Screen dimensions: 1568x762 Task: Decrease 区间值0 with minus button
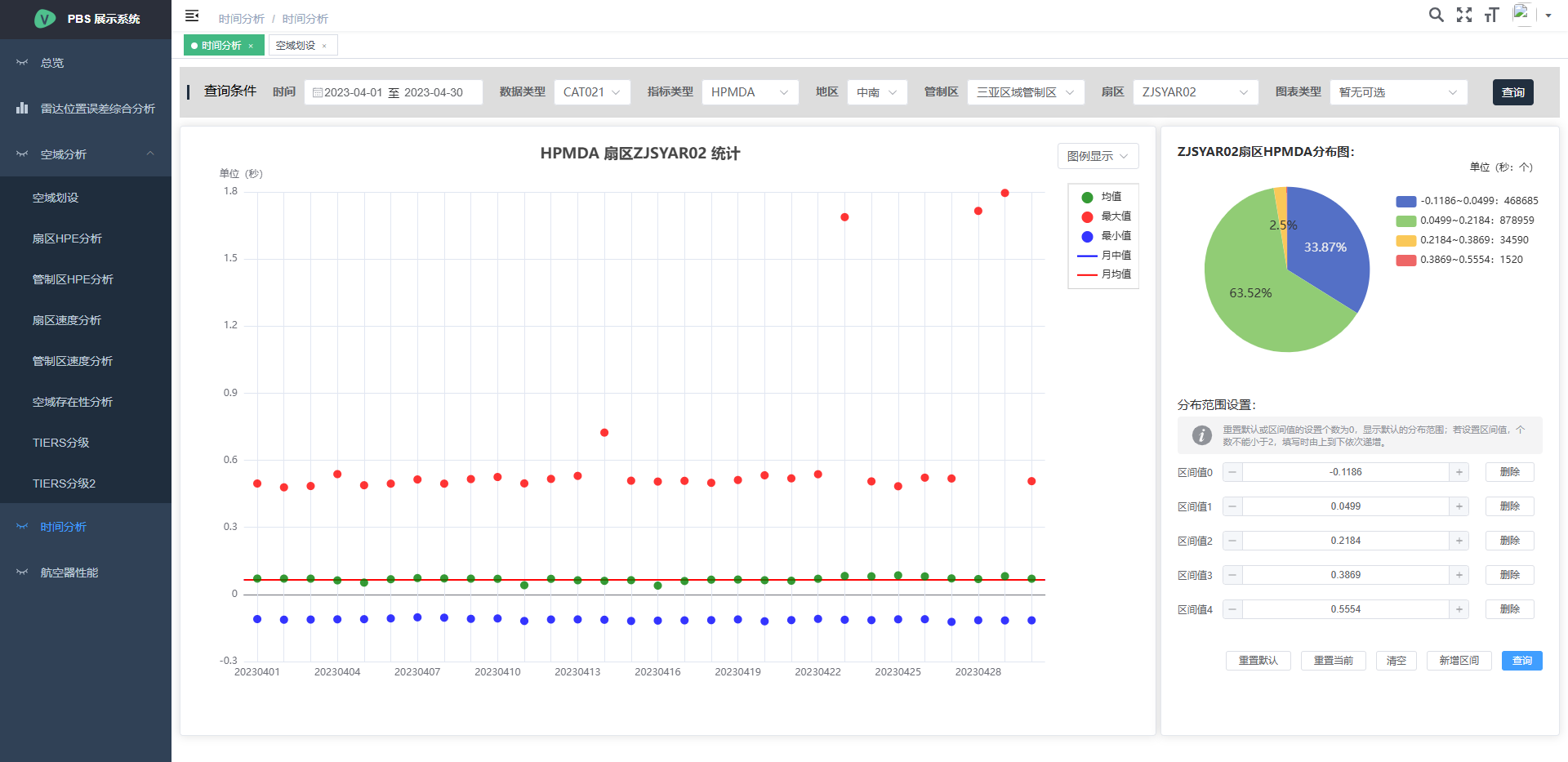pos(1232,472)
